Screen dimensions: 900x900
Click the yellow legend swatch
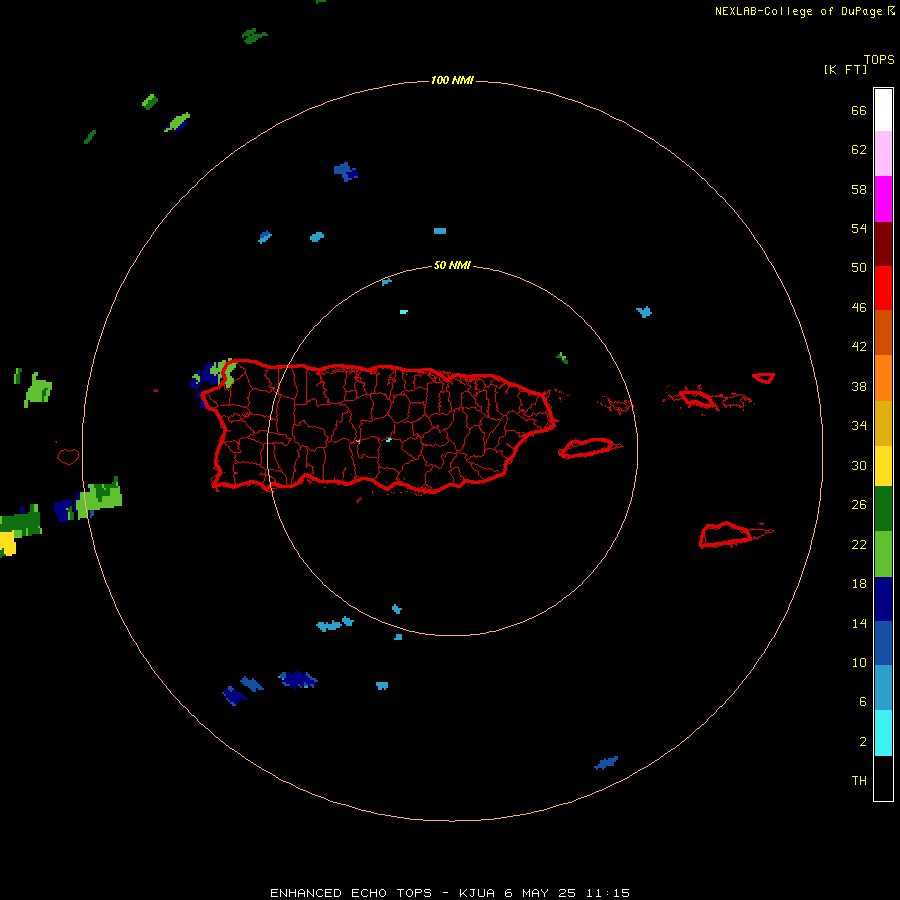(883, 465)
